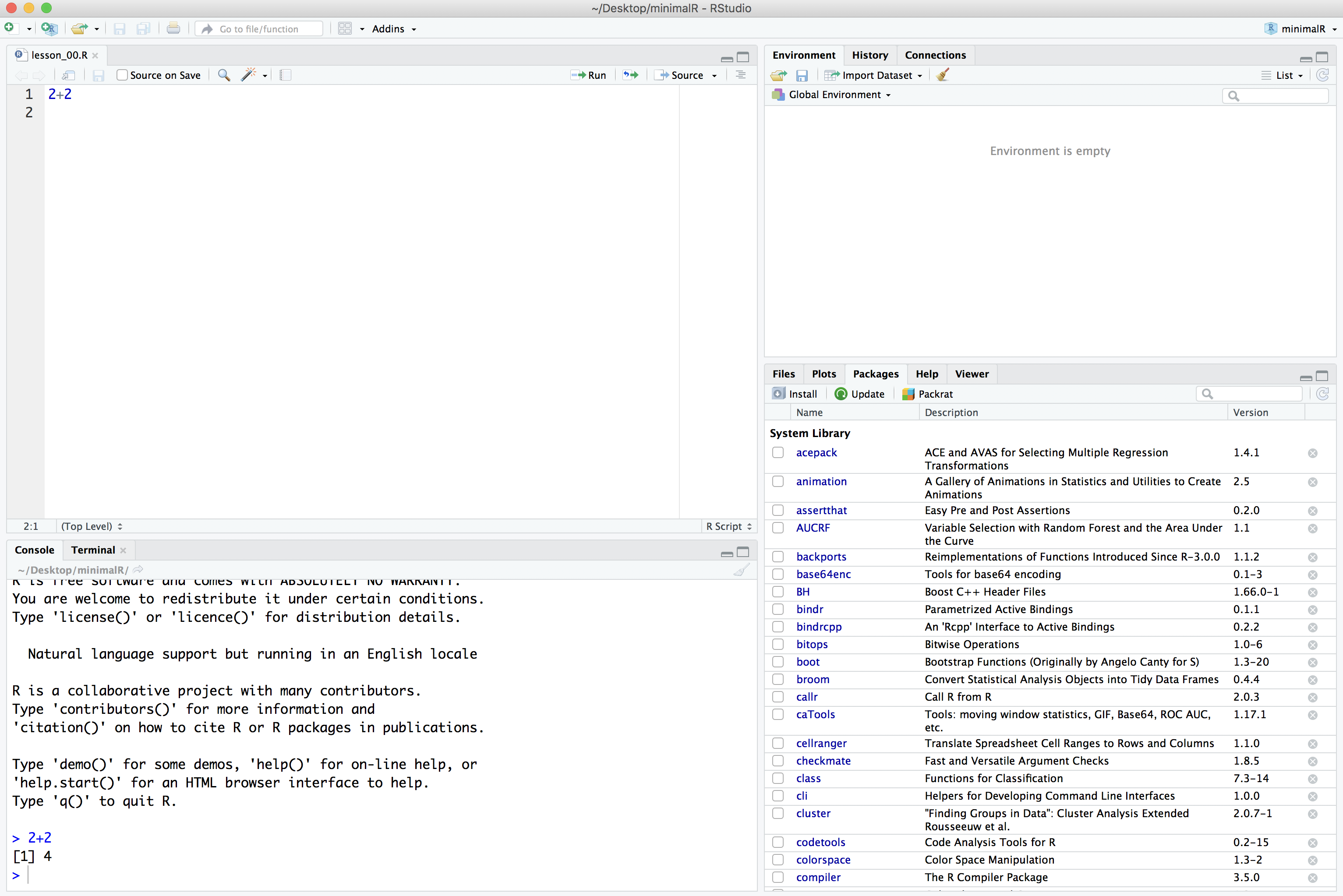This screenshot has height=896, width=1343.
Task: Tick the checkbox next to boot package
Action: point(778,662)
